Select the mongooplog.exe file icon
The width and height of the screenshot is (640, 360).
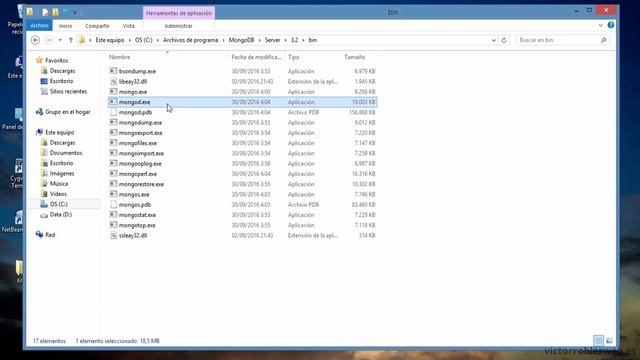[x=113, y=163]
